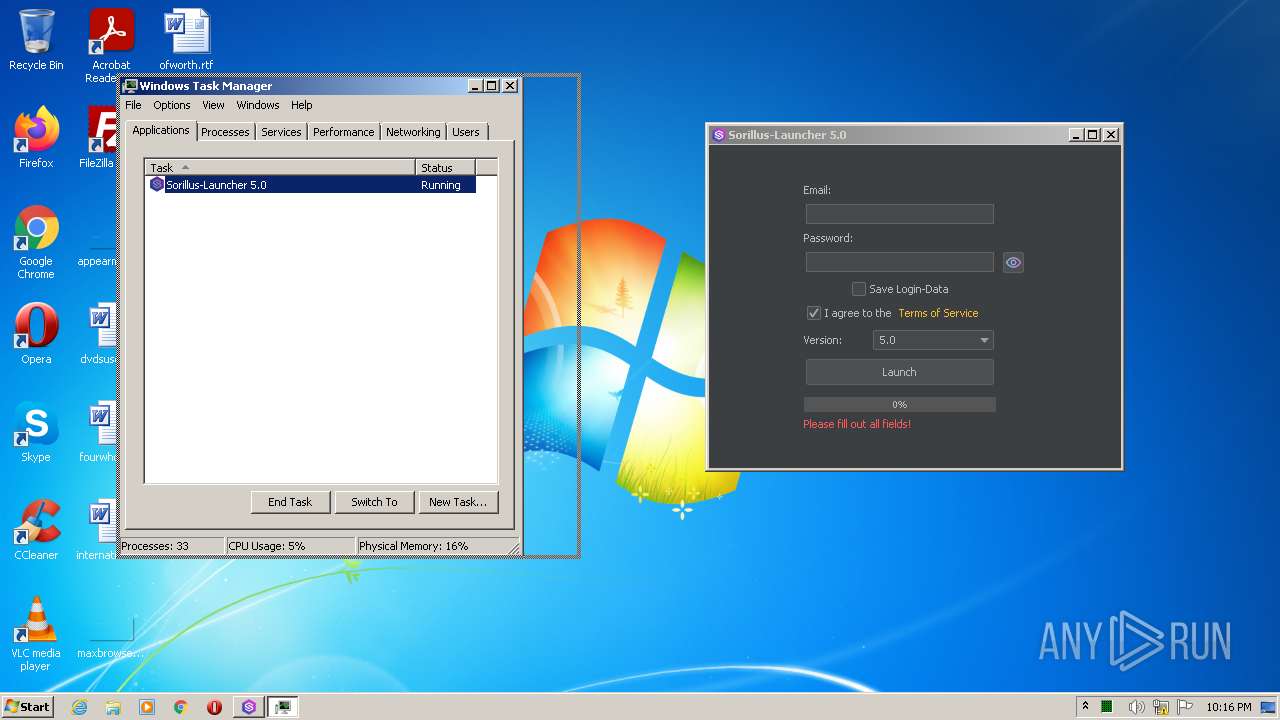Switch to Sorillus-Launcher taskbar button

pyautogui.click(x=249, y=707)
